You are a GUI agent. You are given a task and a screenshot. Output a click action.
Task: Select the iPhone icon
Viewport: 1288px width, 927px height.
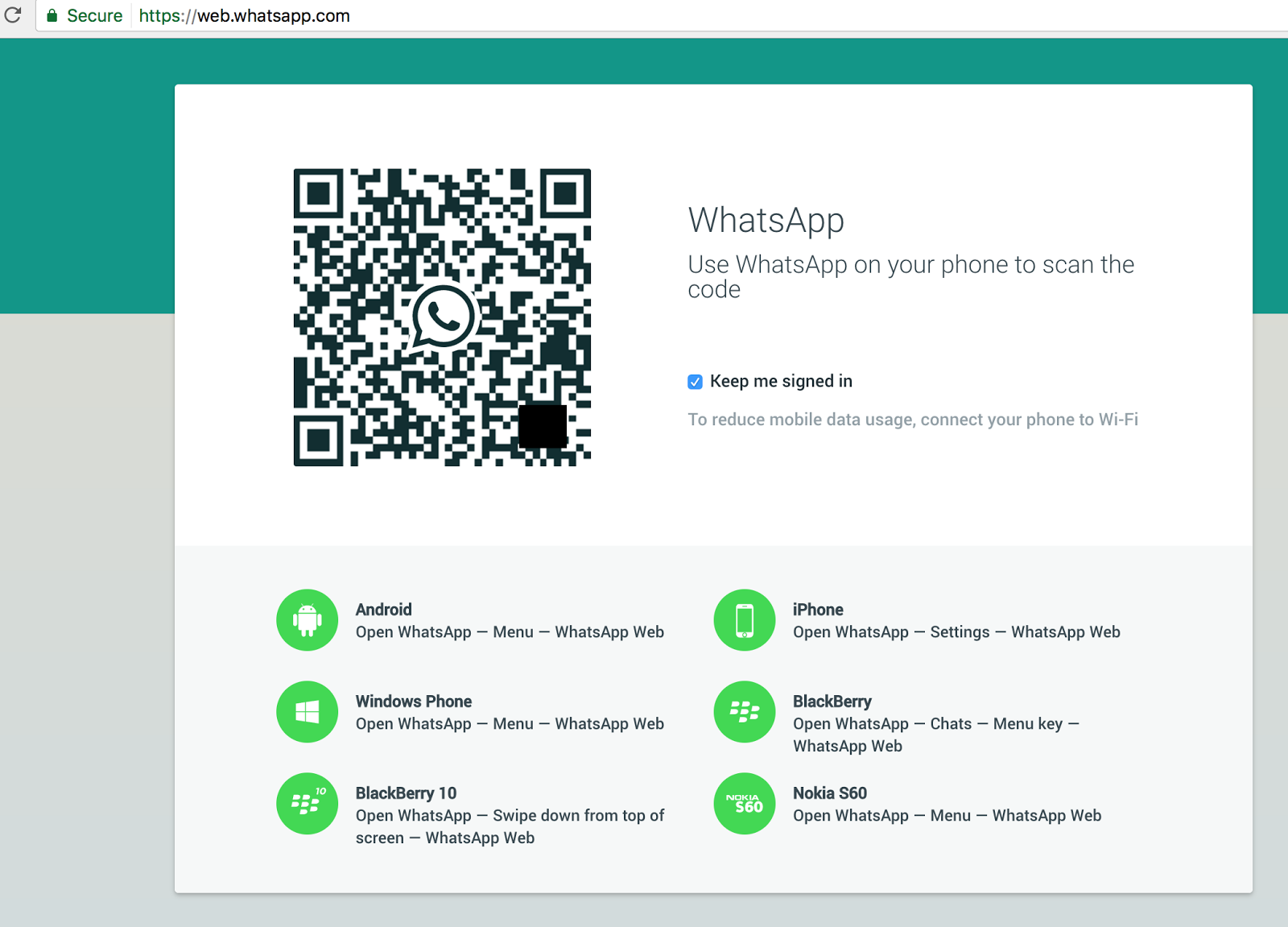(x=744, y=620)
